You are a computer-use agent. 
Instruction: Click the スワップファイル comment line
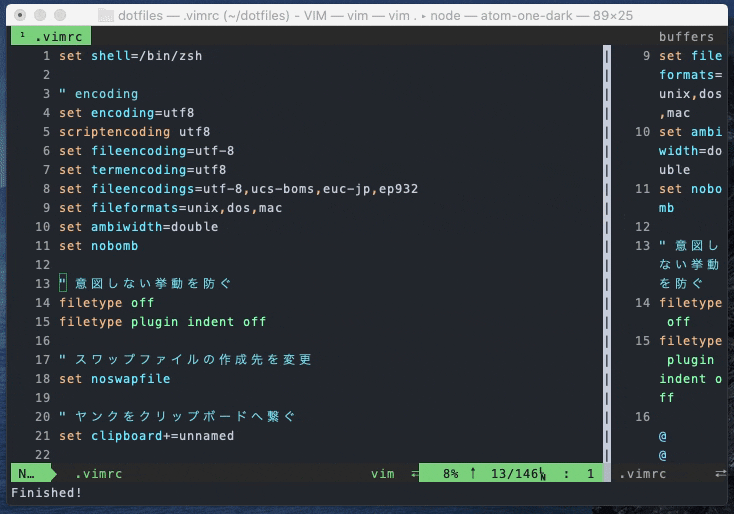click(x=185, y=360)
